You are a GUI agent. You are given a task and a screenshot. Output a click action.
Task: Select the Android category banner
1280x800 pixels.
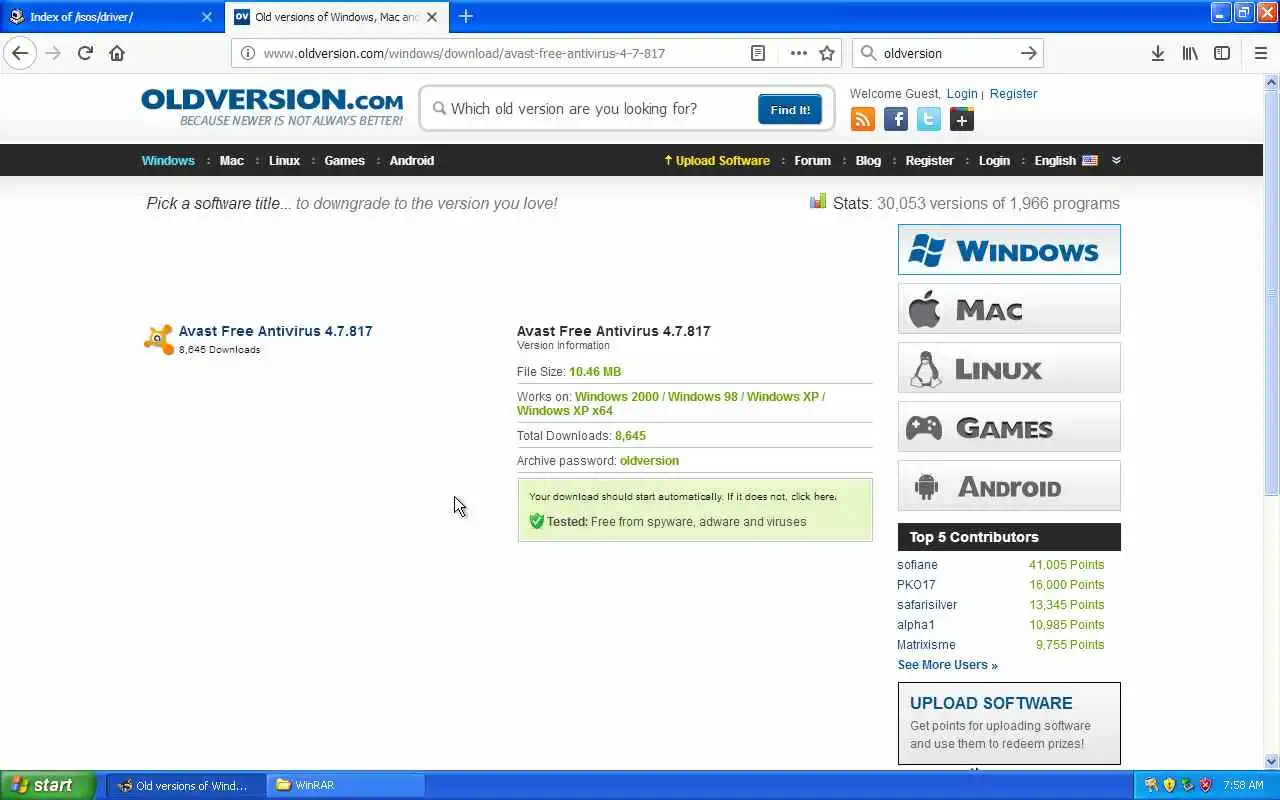1009,486
